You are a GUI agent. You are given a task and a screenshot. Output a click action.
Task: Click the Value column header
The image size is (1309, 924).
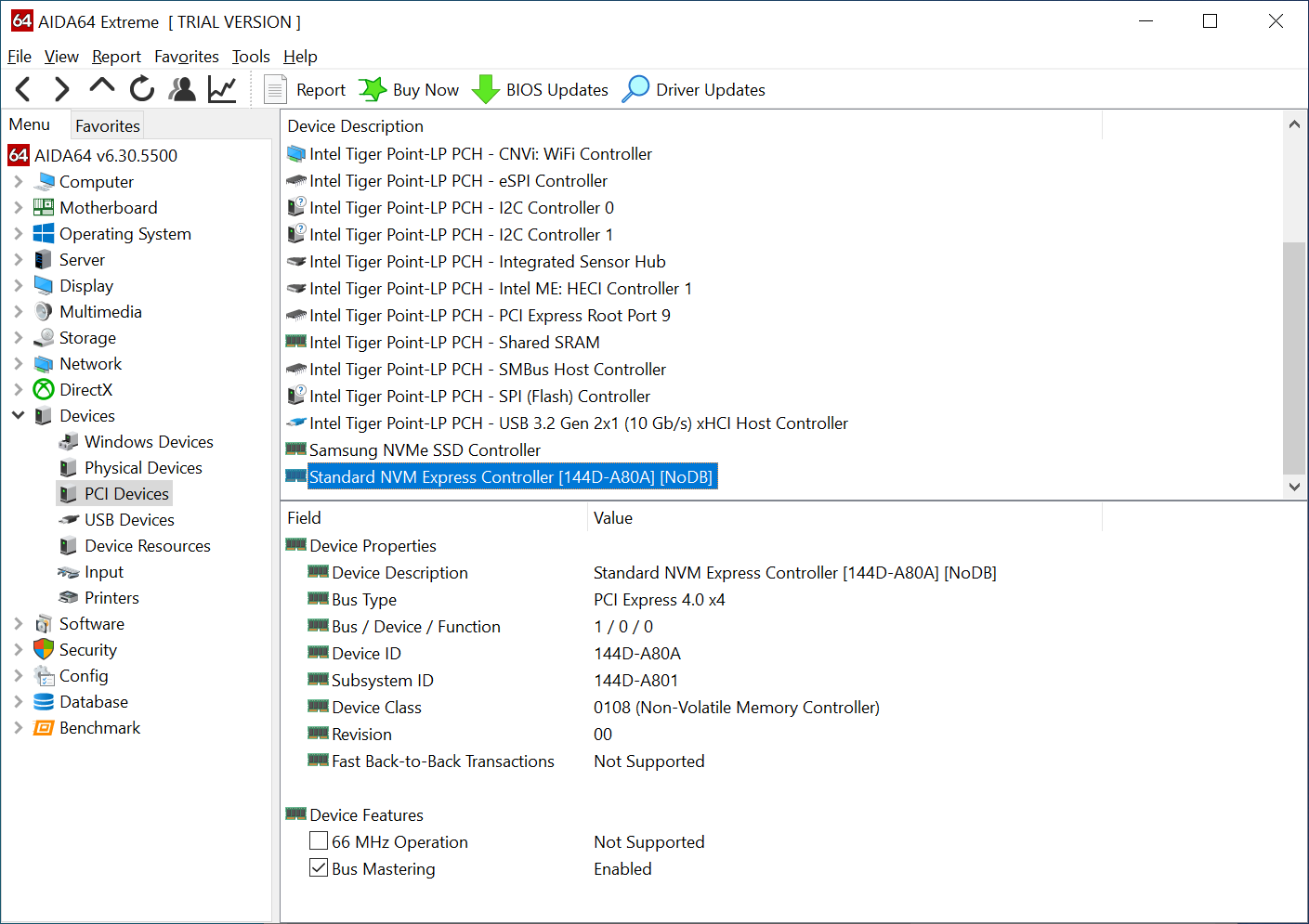[844, 518]
